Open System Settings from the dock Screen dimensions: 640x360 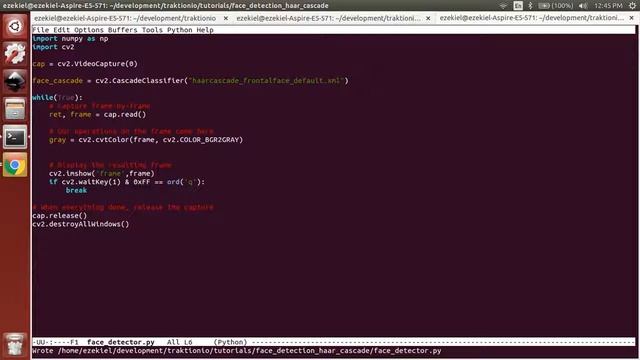[15, 54]
